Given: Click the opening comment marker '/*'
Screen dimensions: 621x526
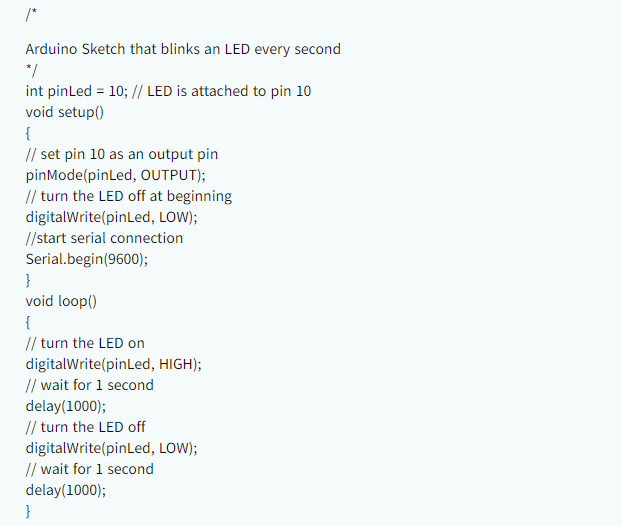Looking at the screenshot, I should pos(30,16).
